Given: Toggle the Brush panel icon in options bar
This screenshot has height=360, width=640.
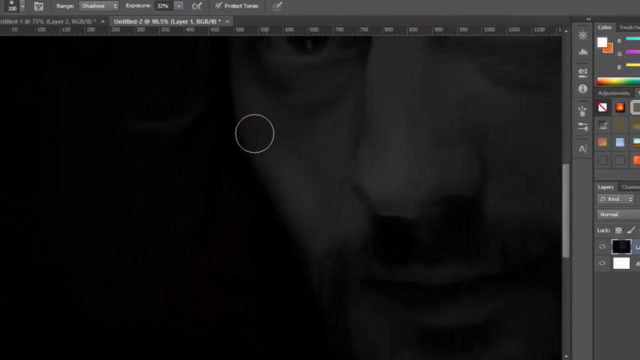Looking at the screenshot, I should point(38,6).
